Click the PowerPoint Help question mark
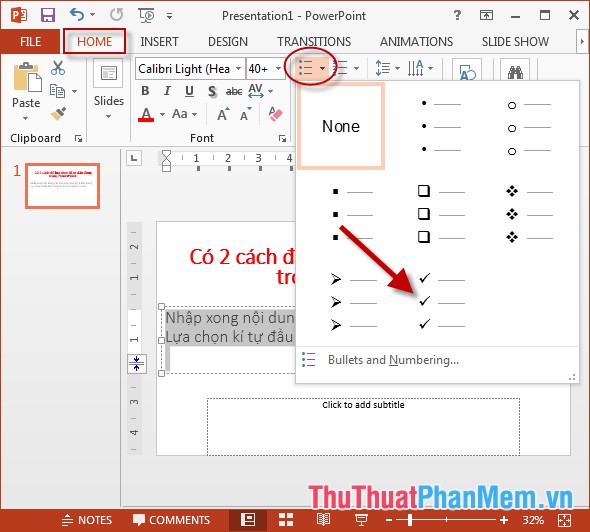This screenshot has width=590, height=532. [457, 15]
